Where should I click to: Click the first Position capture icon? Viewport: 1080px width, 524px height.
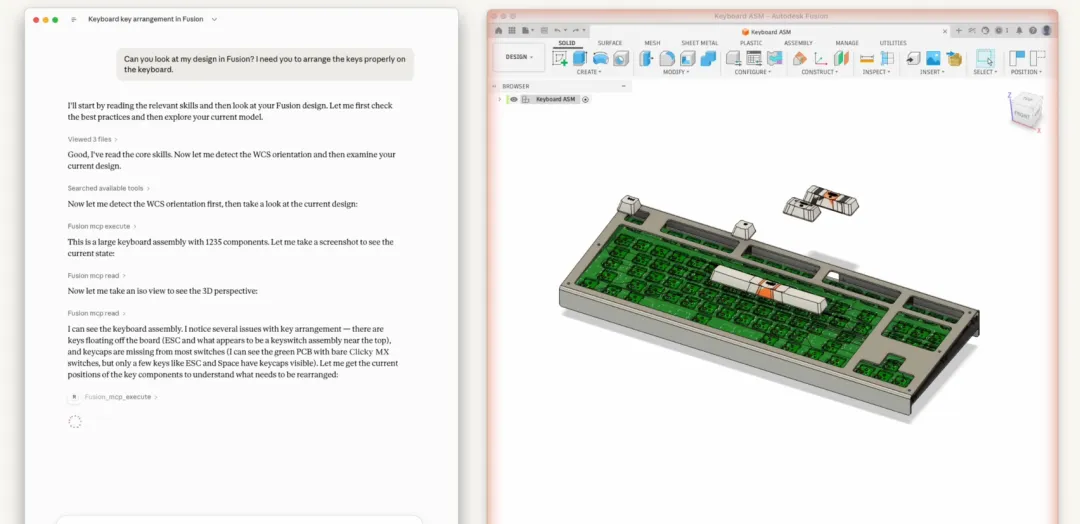[1017, 59]
